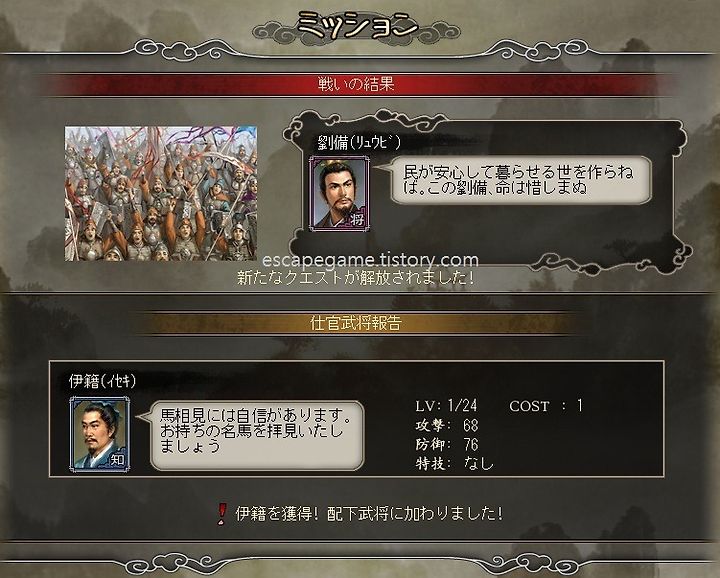720x578 pixels.
Task: Click the red exclamation mark icon
Action: (x=222, y=514)
